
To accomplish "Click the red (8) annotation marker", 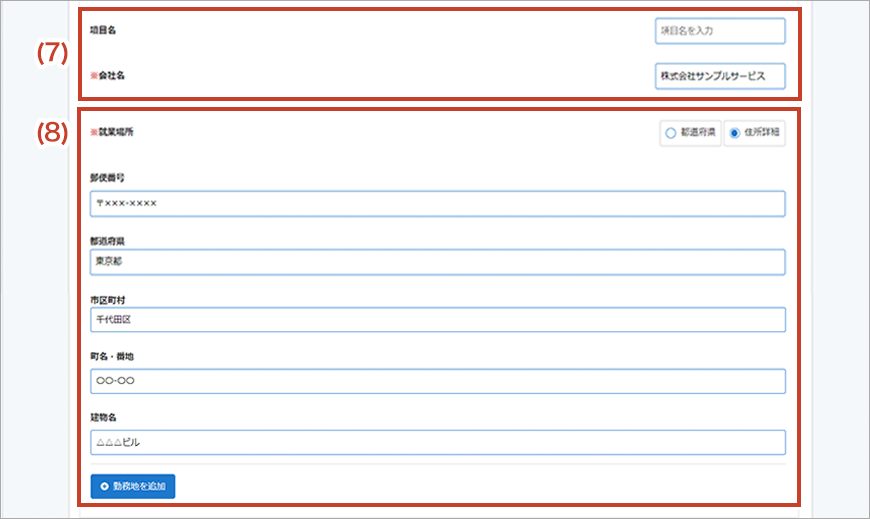I will [51, 135].
